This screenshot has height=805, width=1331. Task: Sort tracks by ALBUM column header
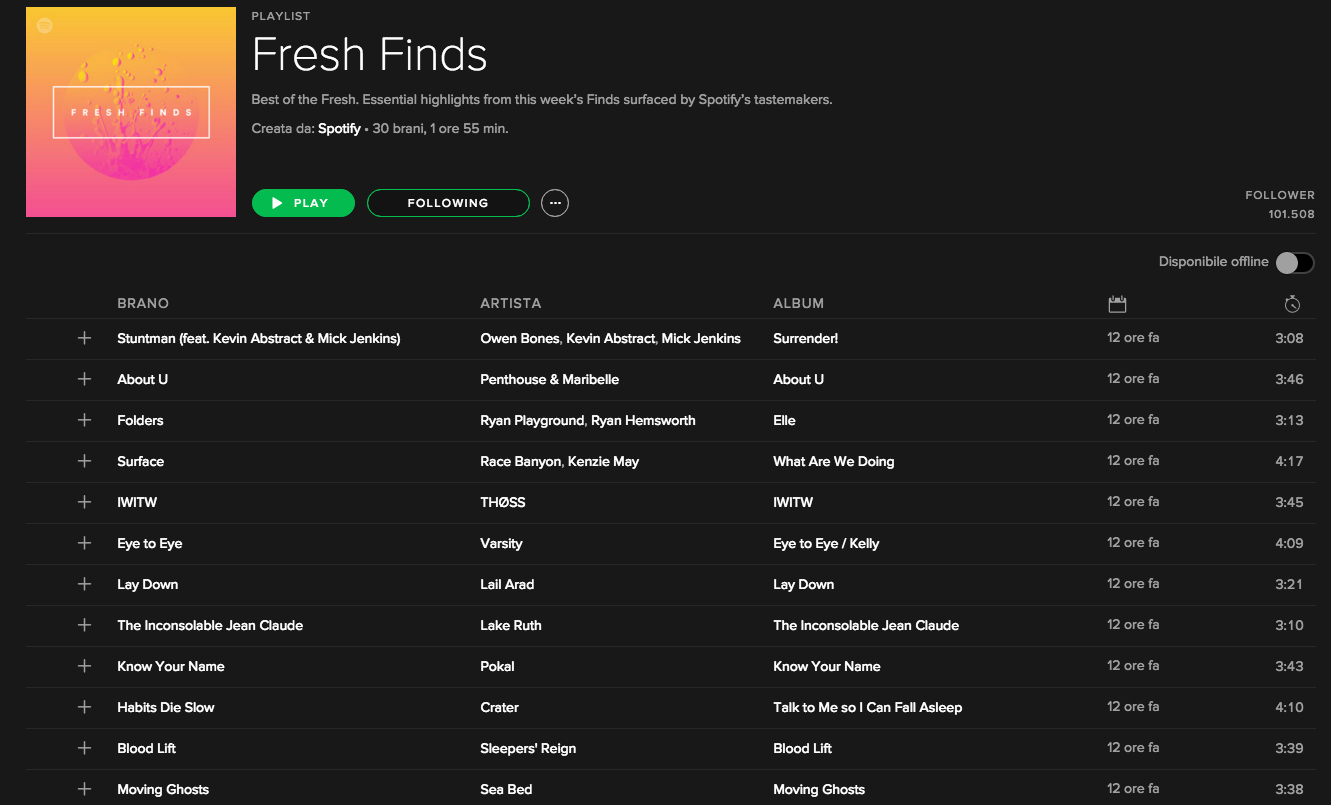click(x=798, y=303)
